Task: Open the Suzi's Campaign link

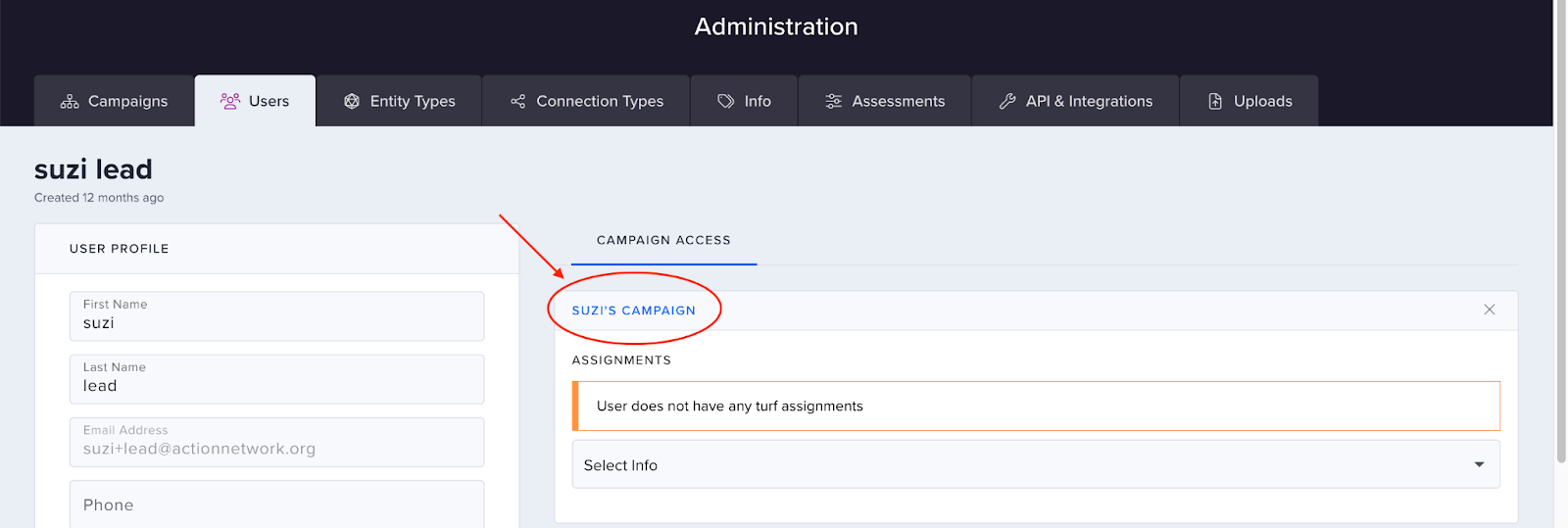Action: click(634, 311)
